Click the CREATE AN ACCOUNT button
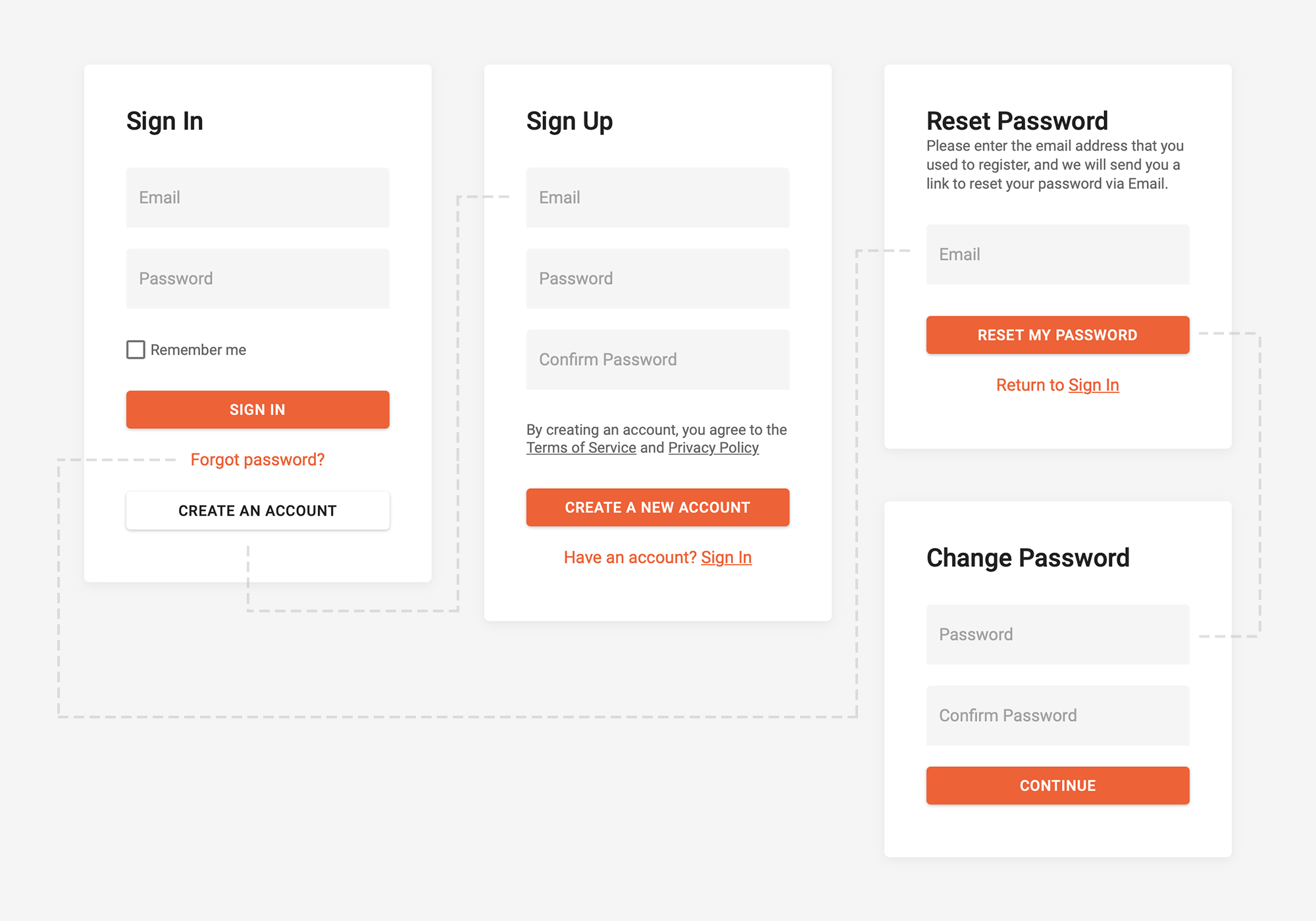 coord(257,510)
